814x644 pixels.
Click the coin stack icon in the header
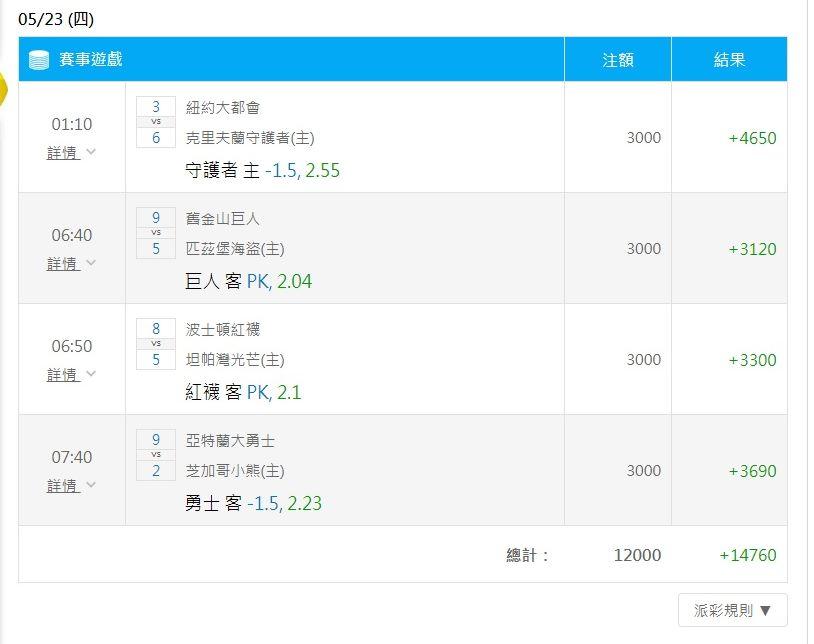point(38,60)
